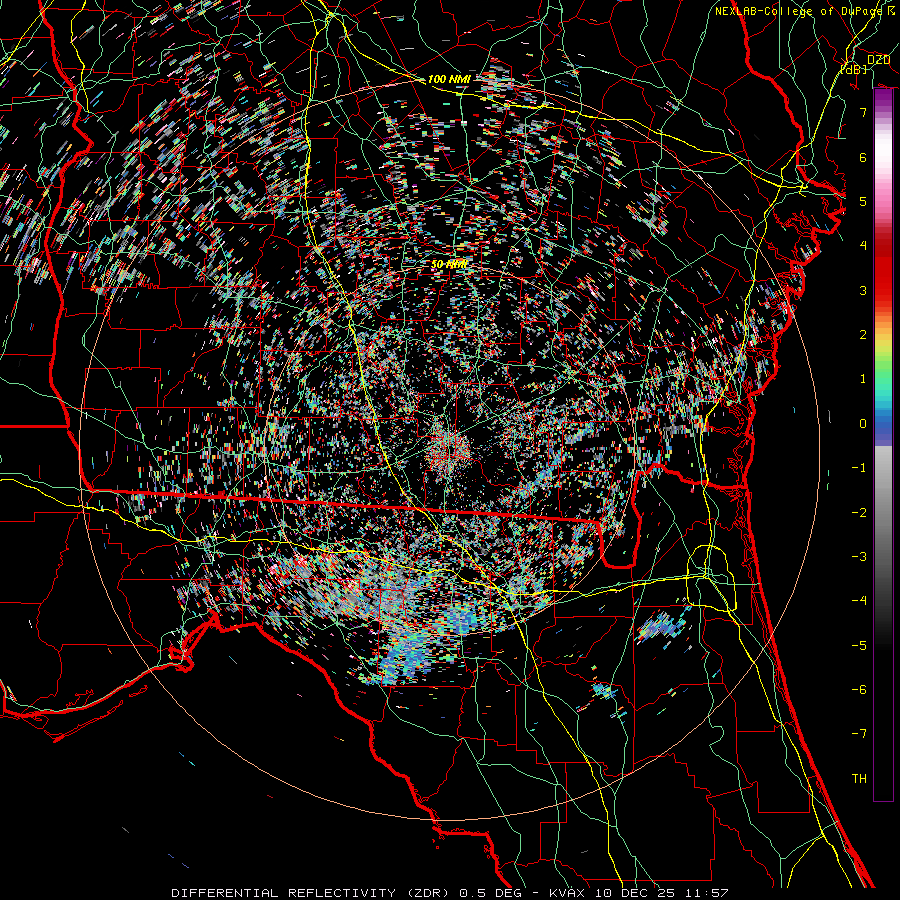Click the -7 dB scale label
900x900 pixels.
click(x=859, y=734)
